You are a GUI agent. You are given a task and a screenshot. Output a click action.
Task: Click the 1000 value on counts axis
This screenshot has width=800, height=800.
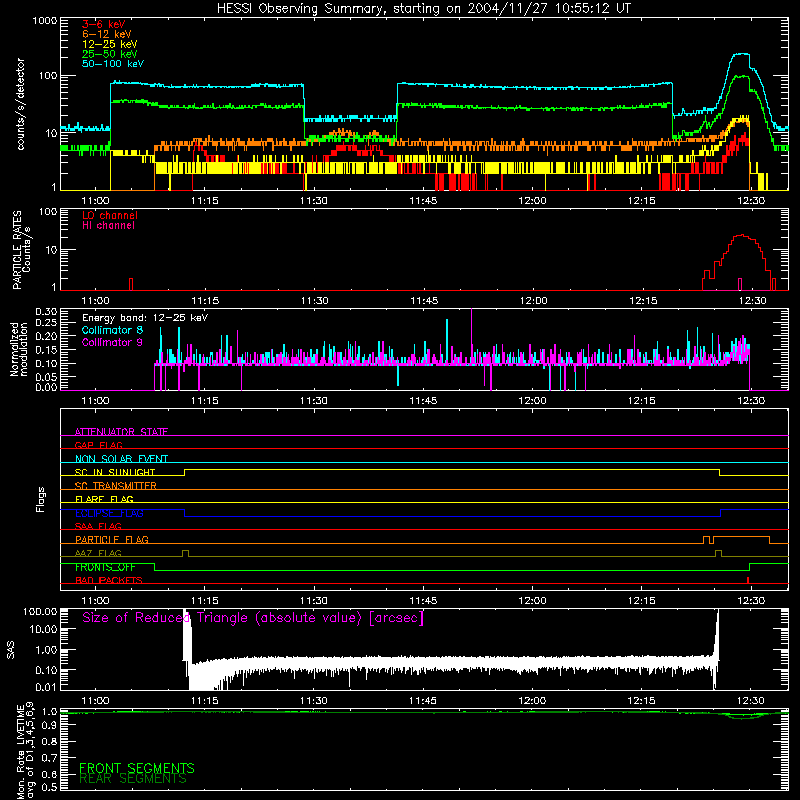[45, 21]
